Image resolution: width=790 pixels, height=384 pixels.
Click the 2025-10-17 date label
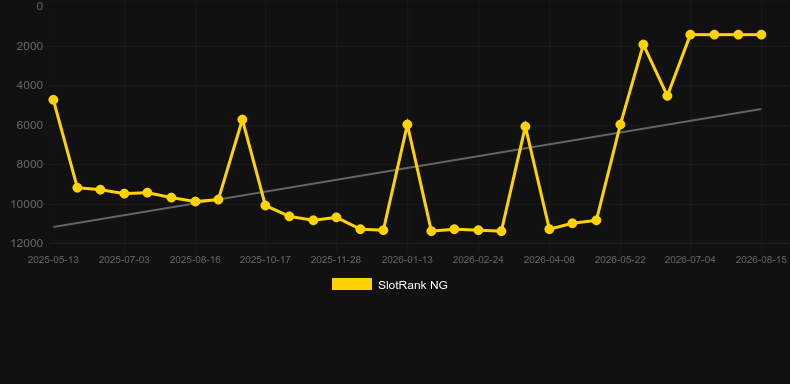click(265, 260)
